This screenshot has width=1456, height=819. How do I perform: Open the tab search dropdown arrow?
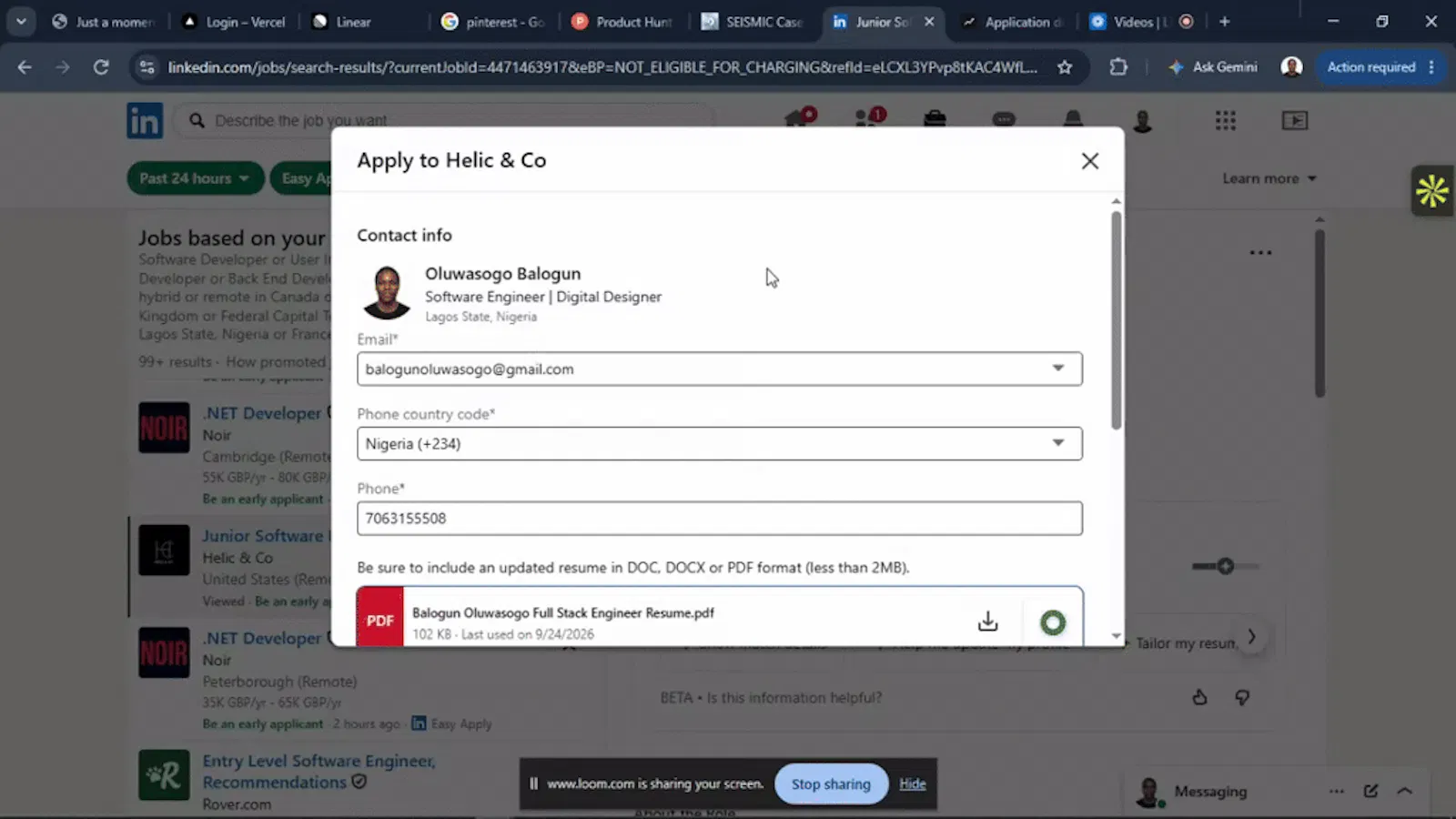[x=21, y=22]
